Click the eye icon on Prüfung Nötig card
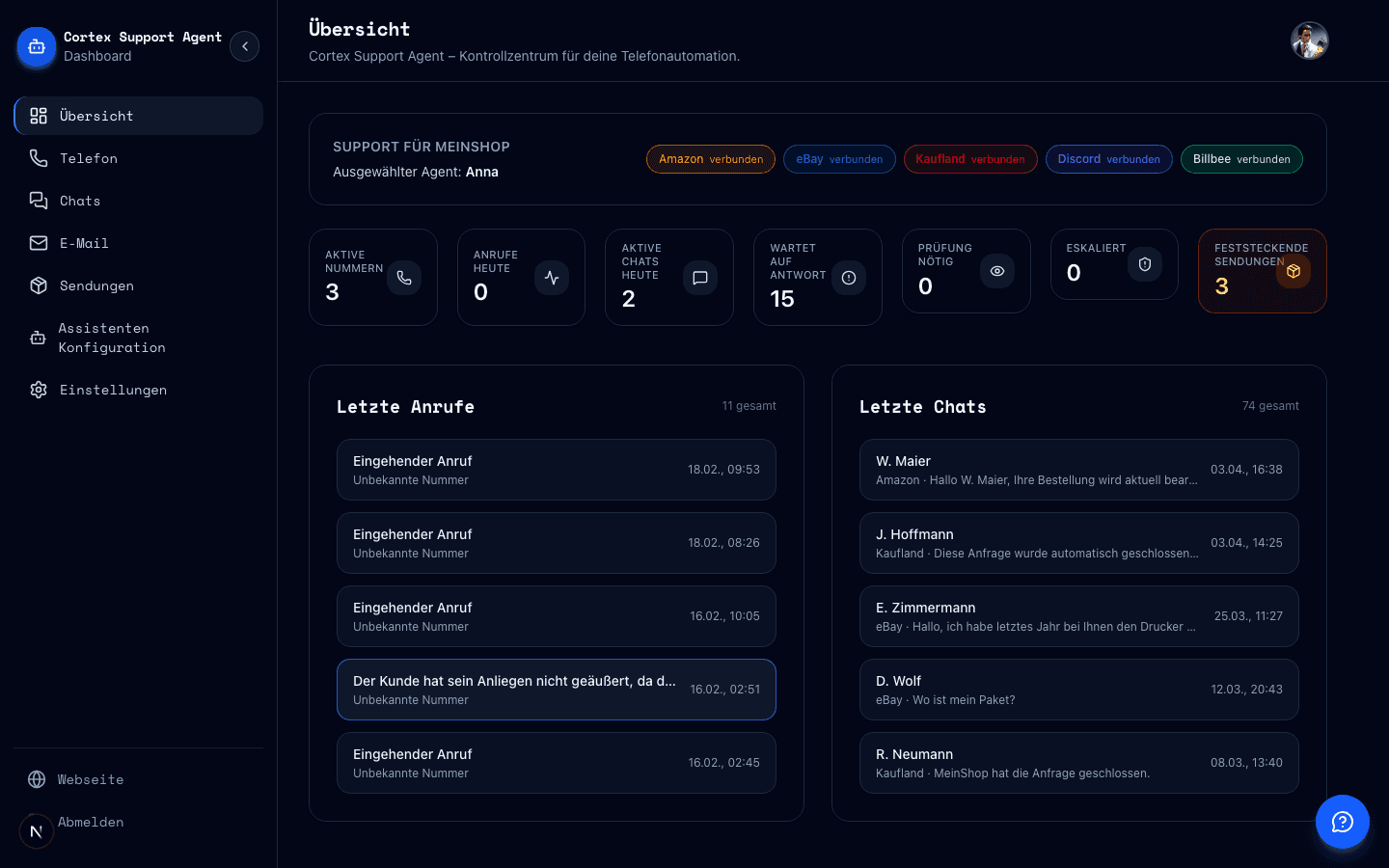Viewport: 1389px width, 868px height. tap(996, 271)
